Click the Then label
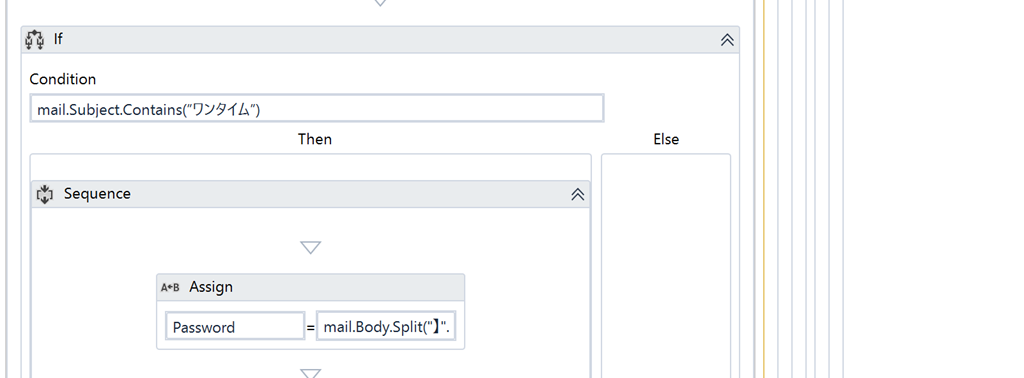The image size is (1024, 378). [x=315, y=139]
